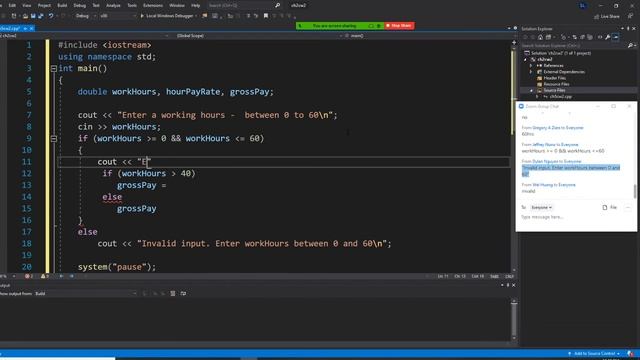640x360 pixels.
Task: Click the Save All toolbar icon
Action: 40,16
